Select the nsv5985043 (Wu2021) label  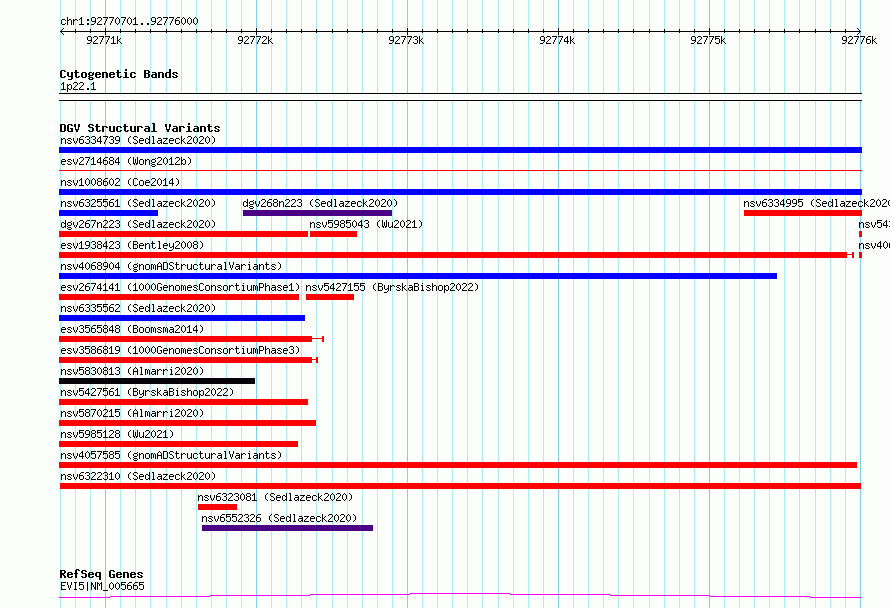[366, 224]
